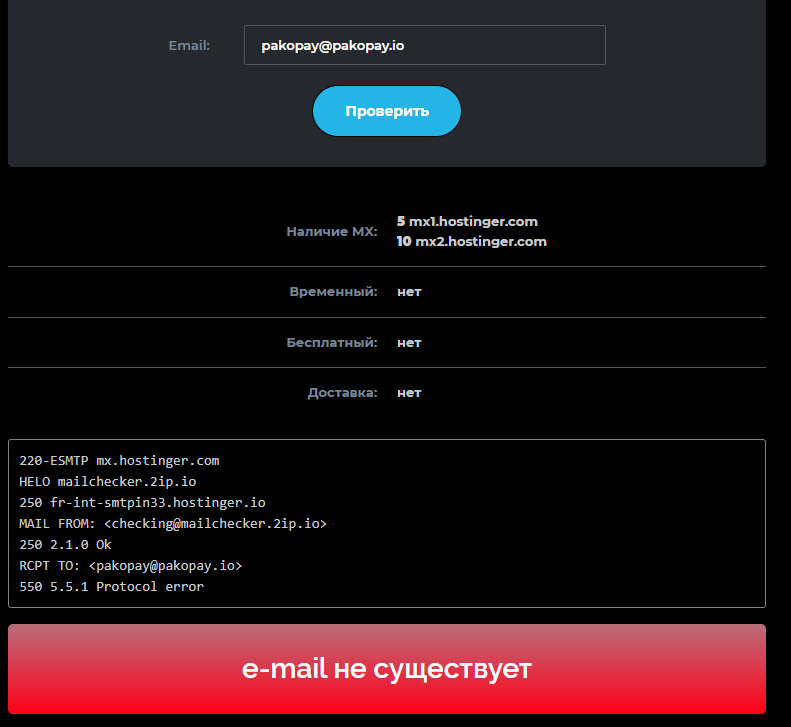
Task: Click the red e-mail не существует banner
Action: [387, 669]
